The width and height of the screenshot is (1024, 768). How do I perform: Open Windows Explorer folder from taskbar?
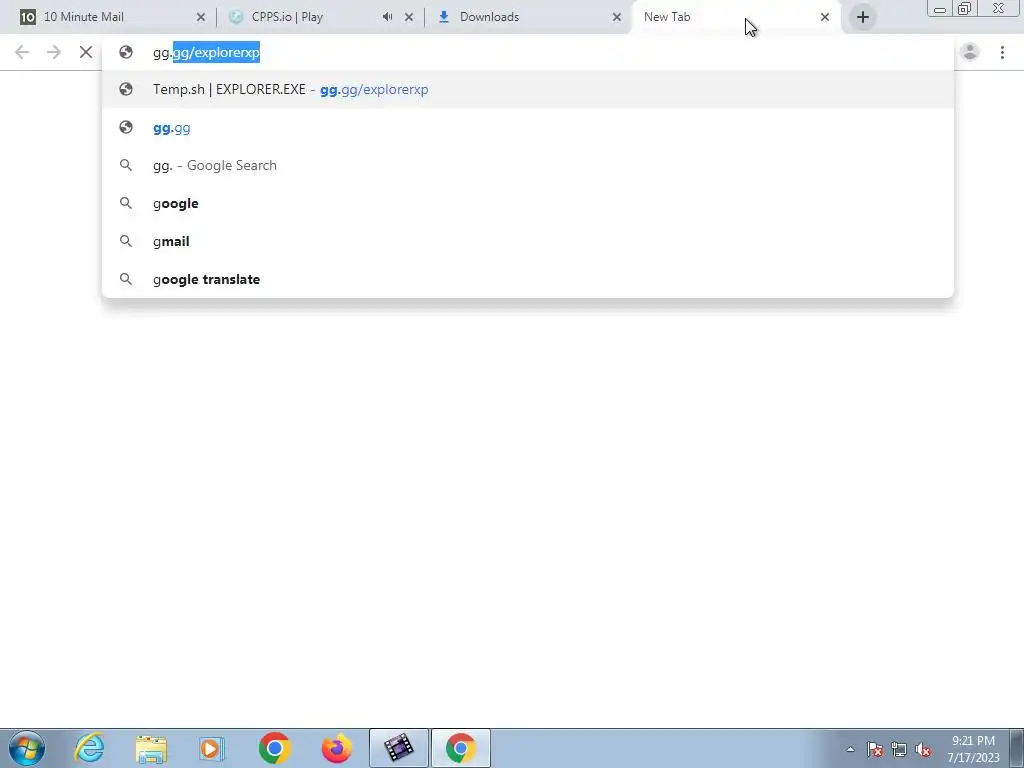(x=151, y=748)
